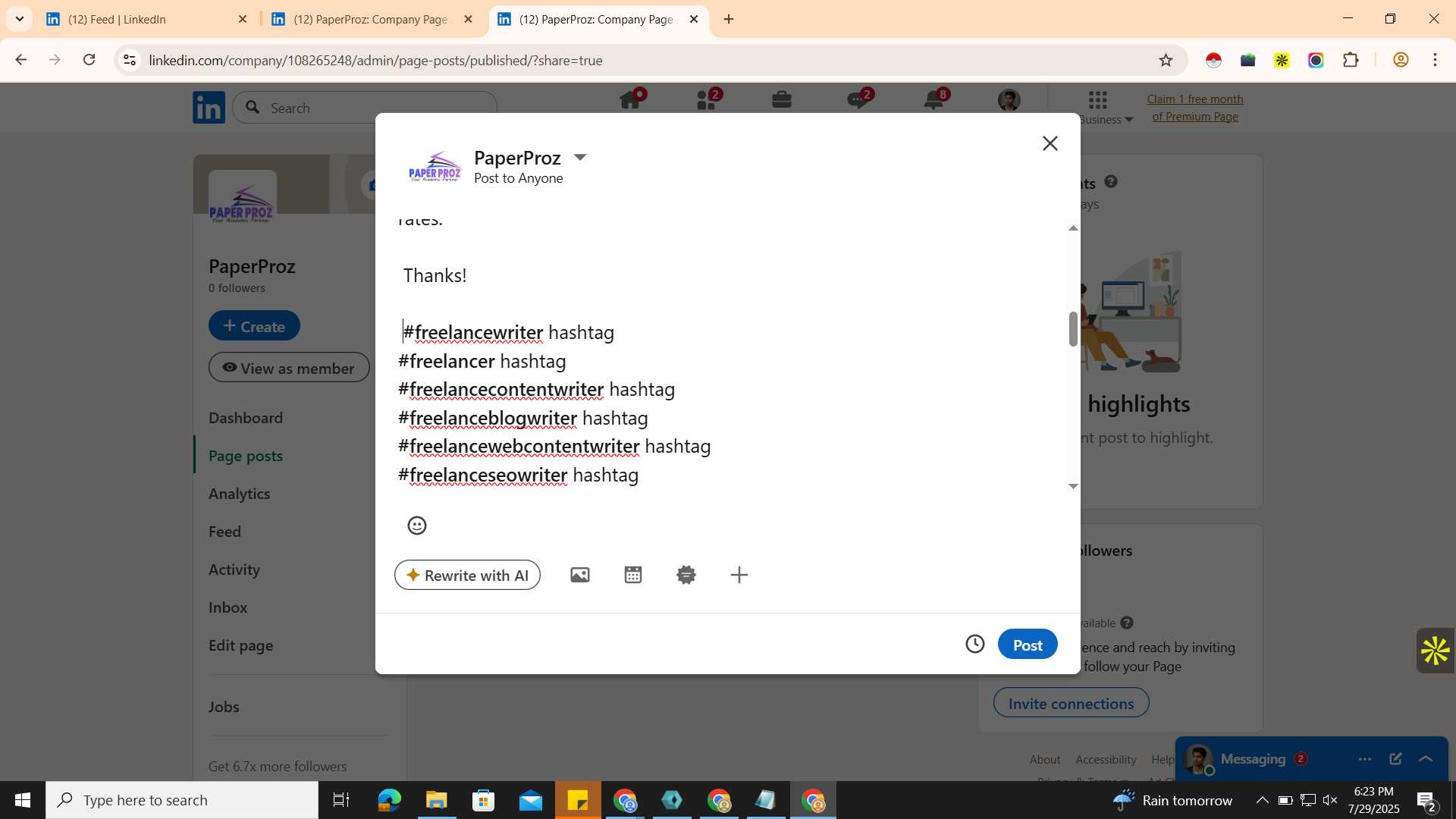Open Accessibility footer link
Viewport: 1456px width, 819px height.
1106,759
